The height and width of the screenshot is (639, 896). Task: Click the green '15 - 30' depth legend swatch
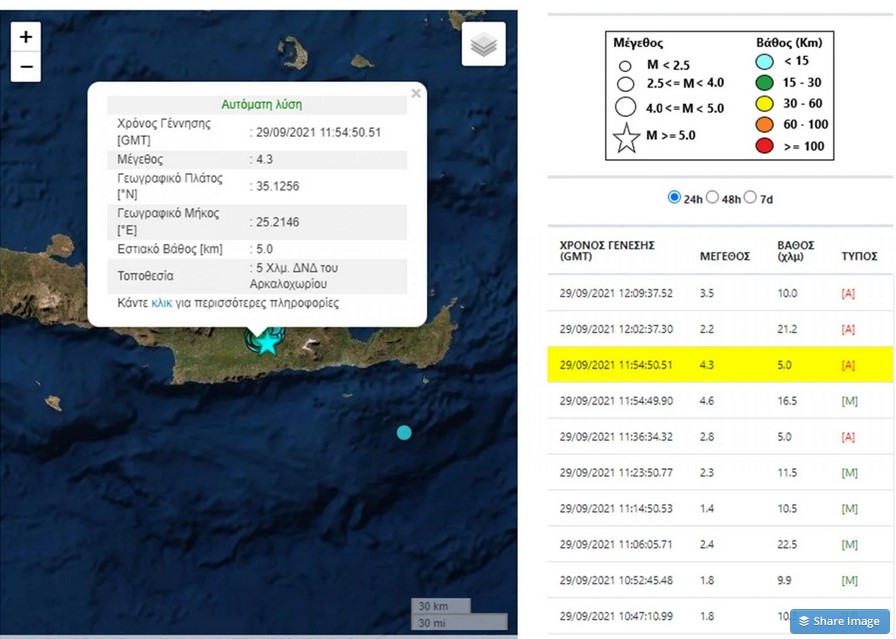[x=764, y=83]
